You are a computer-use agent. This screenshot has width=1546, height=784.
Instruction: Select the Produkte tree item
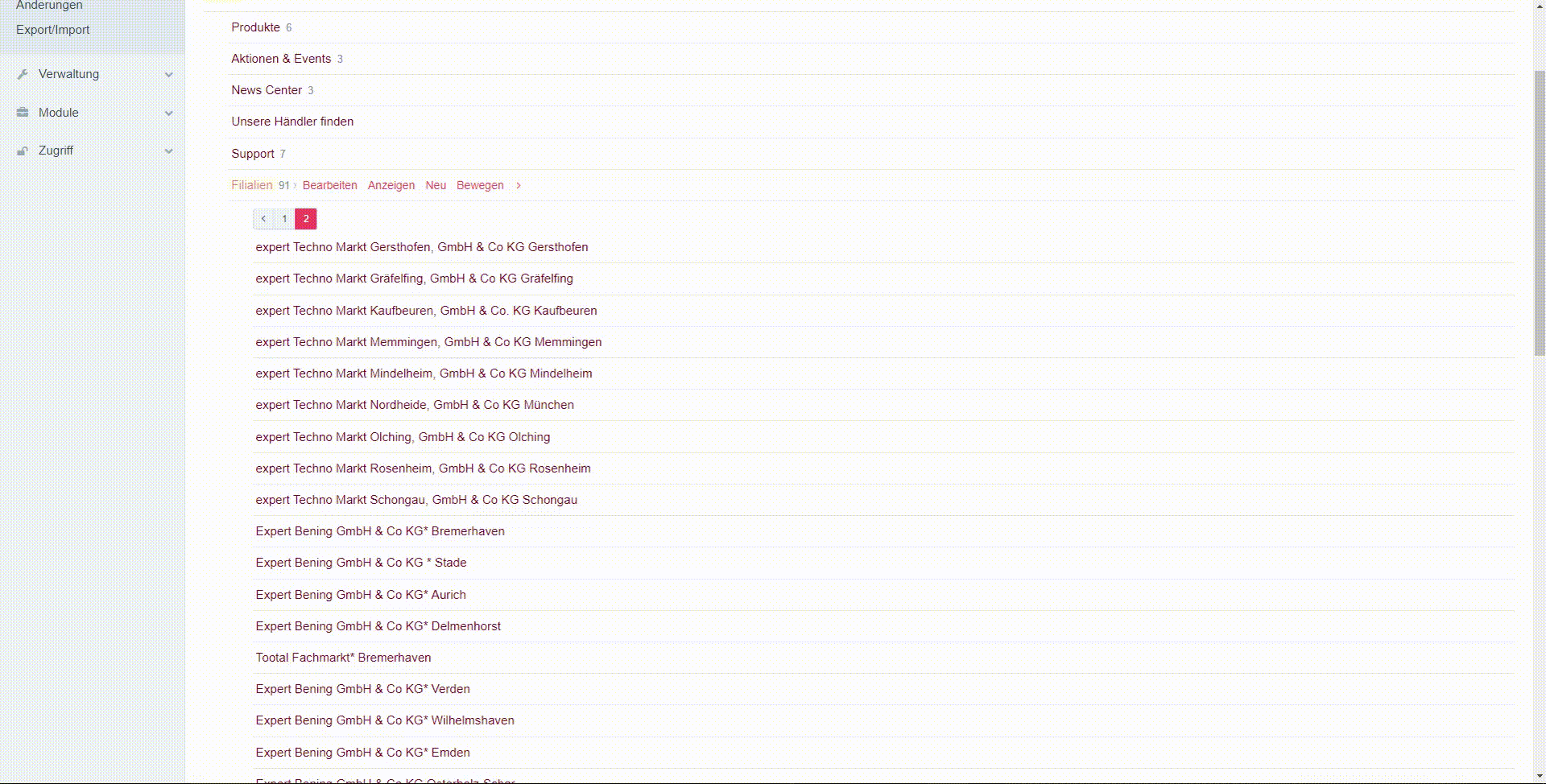point(256,27)
